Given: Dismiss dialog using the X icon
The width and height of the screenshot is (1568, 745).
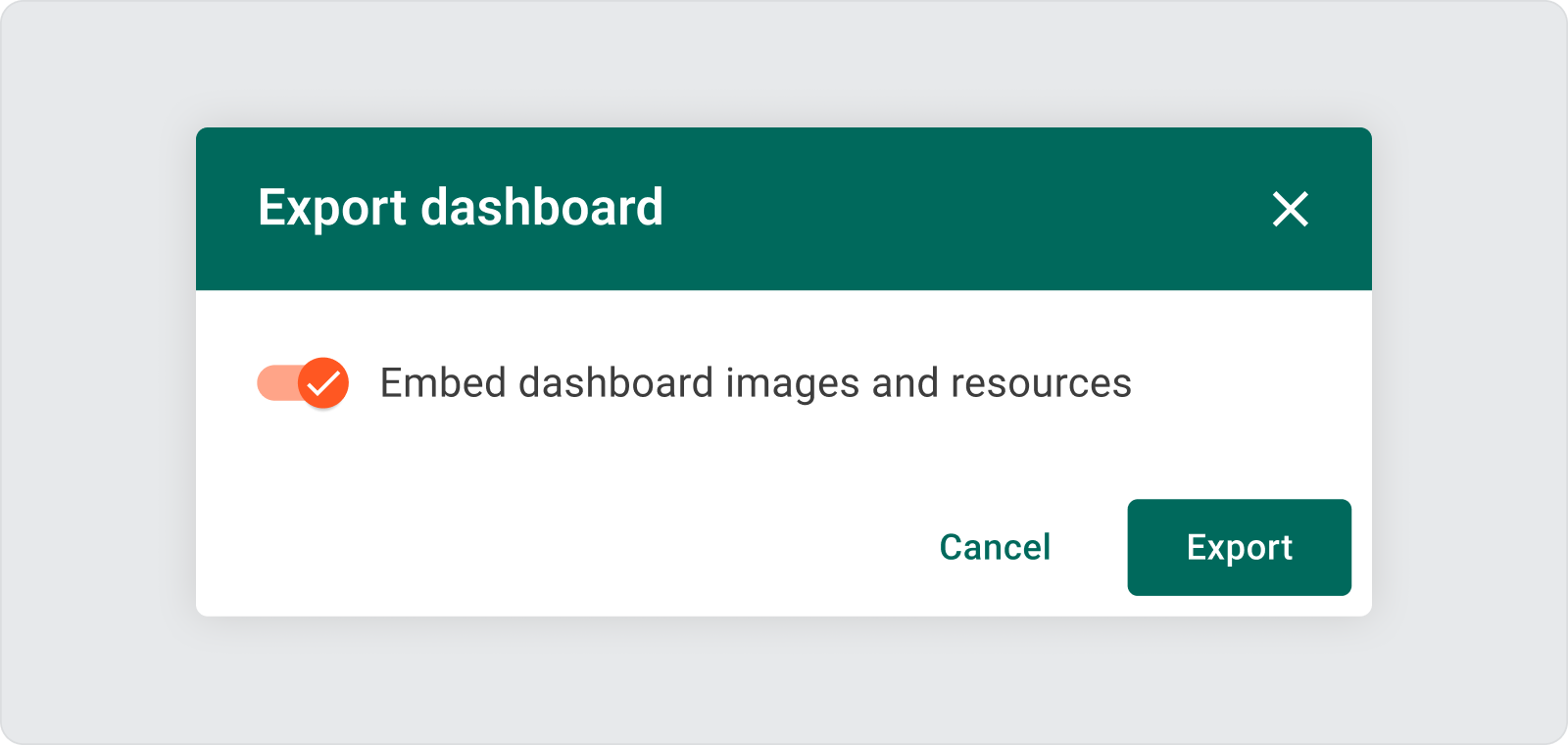Looking at the screenshot, I should (1290, 209).
